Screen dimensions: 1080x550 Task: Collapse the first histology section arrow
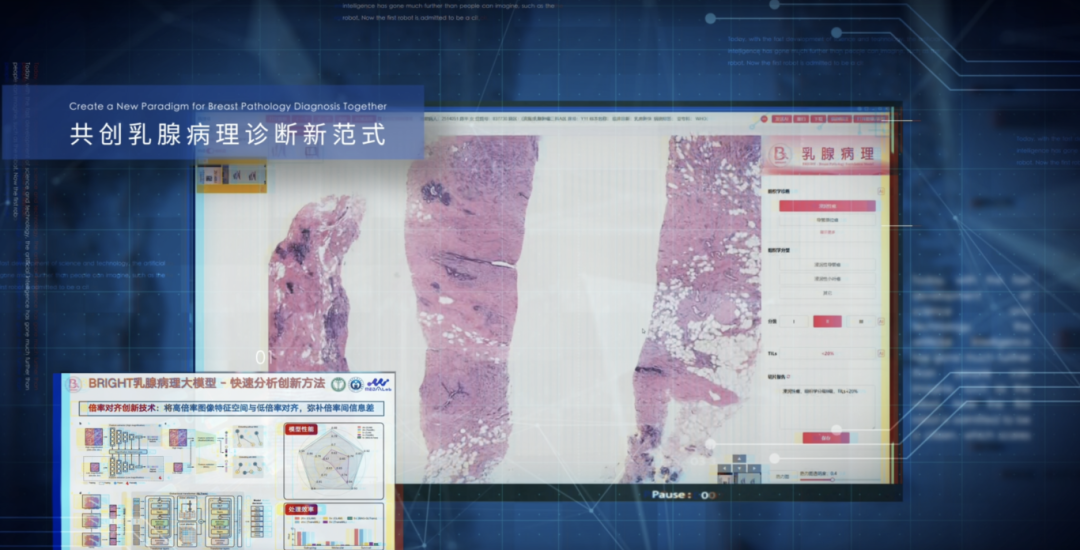click(x=880, y=190)
